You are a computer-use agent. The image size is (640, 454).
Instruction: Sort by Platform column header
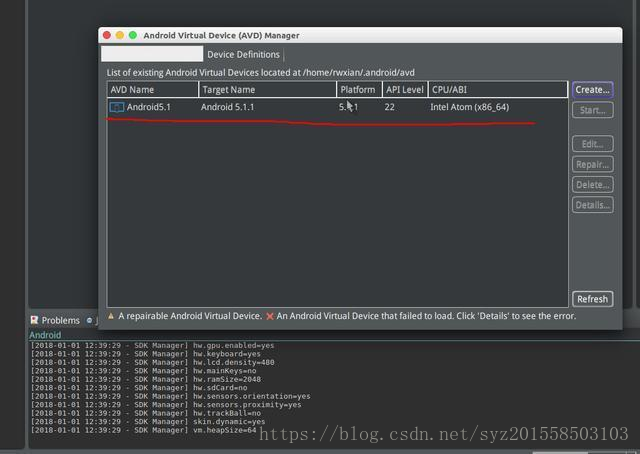point(360,90)
